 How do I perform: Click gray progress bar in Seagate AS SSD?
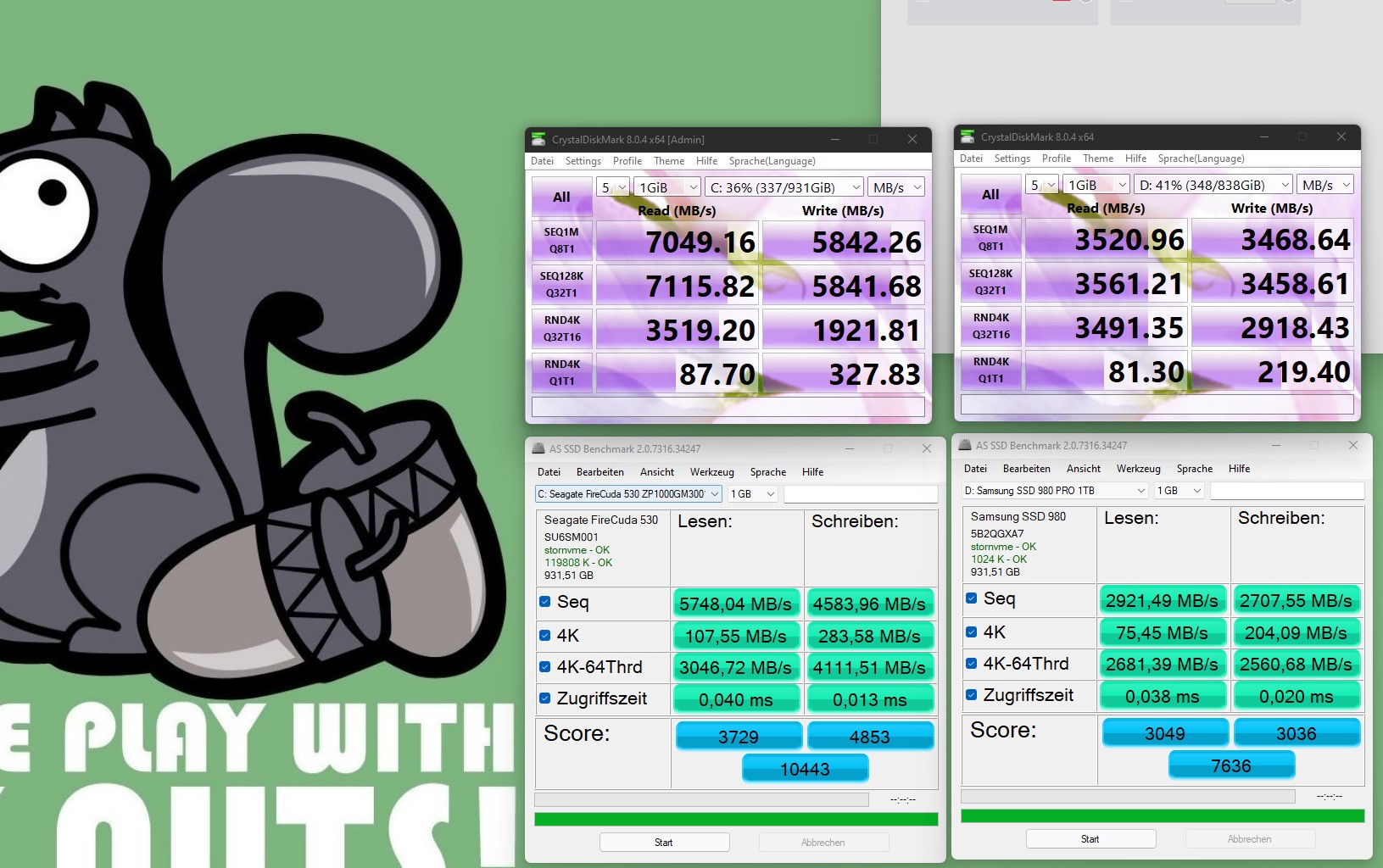(x=701, y=799)
